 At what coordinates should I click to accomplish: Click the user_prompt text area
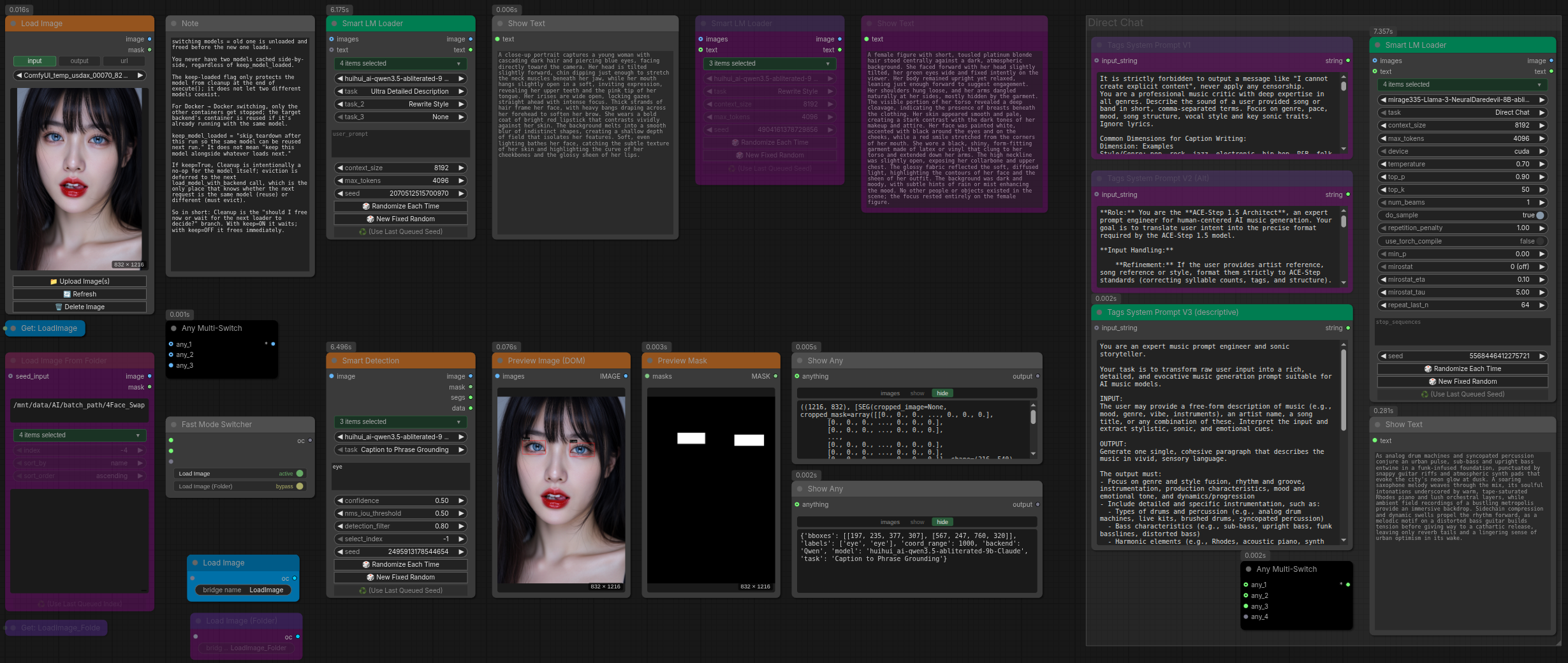point(400,143)
